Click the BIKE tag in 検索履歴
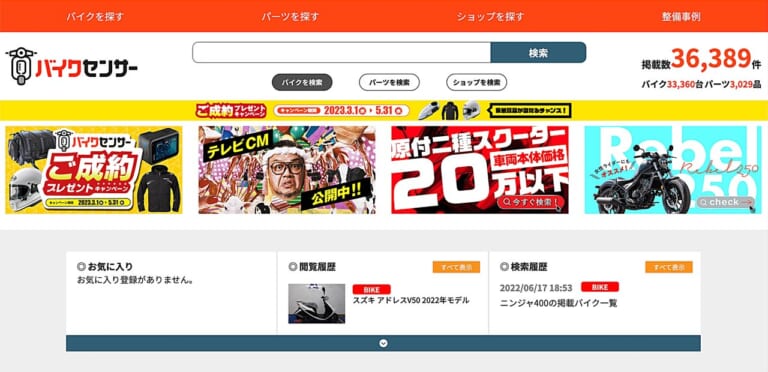 (600, 287)
